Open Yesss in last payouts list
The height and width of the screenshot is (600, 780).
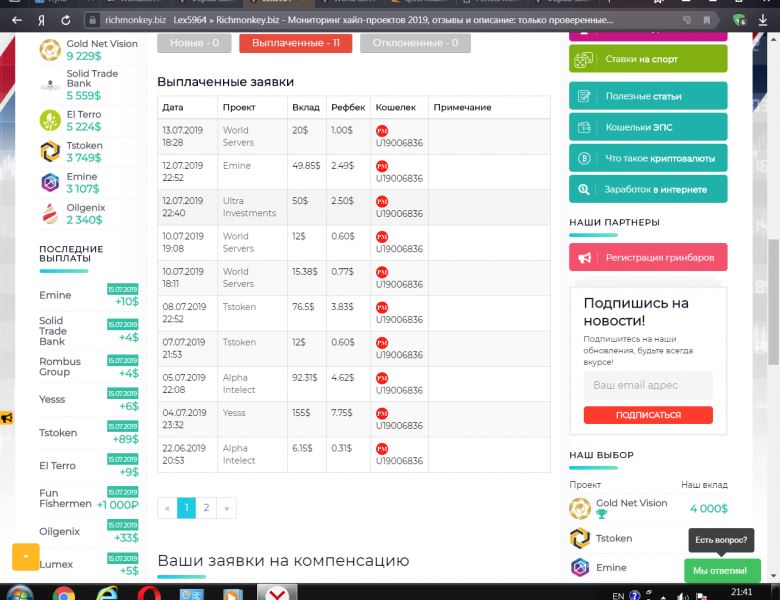(52, 400)
